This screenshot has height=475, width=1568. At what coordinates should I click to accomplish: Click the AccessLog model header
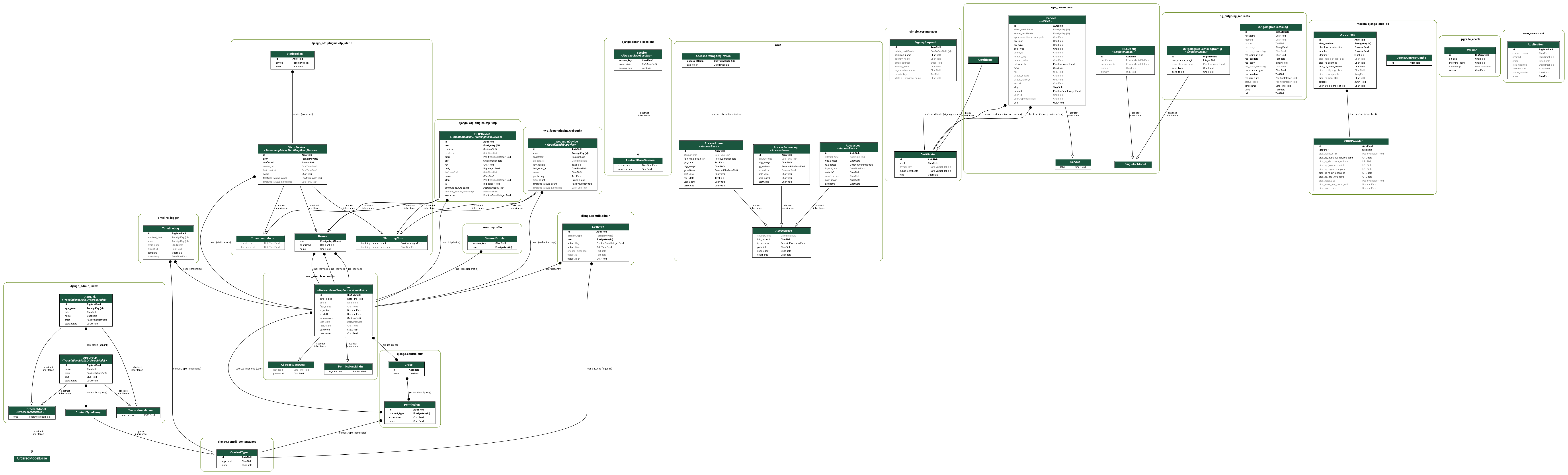click(x=849, y=147)
